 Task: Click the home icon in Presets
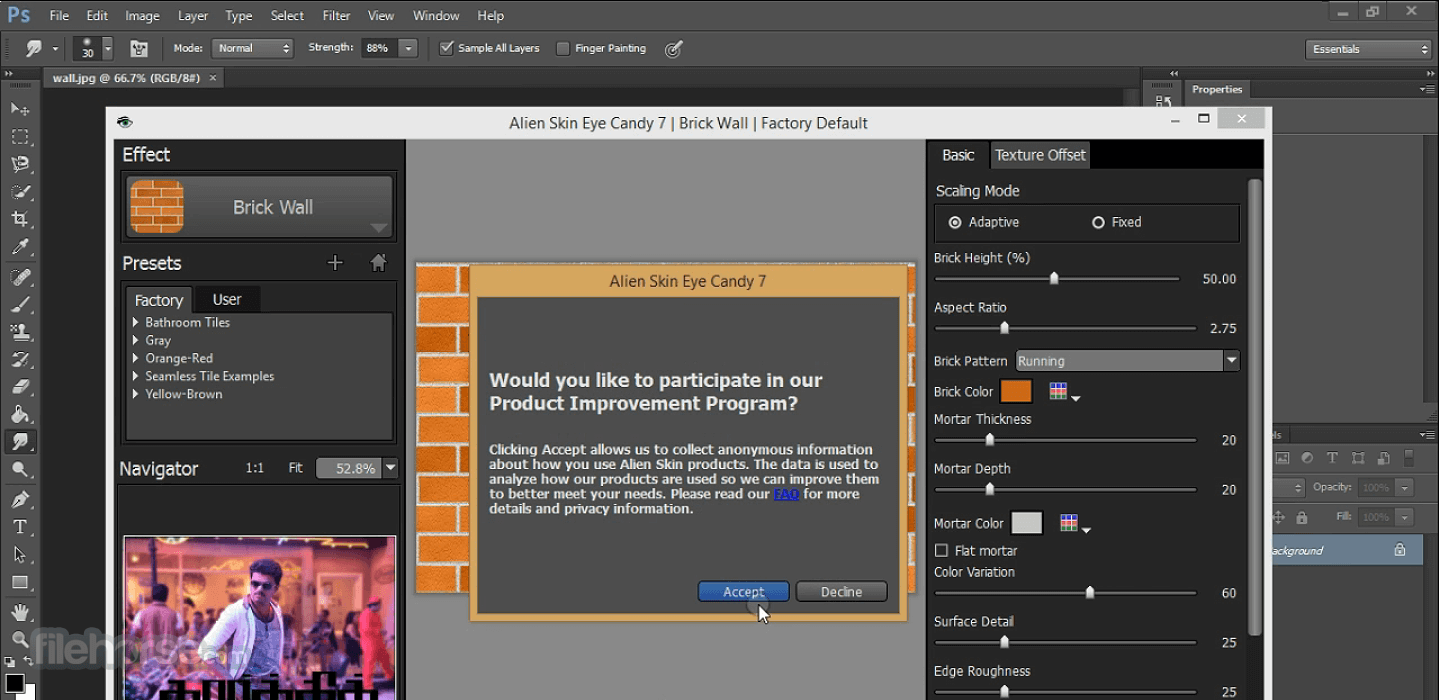click(378, 263)
